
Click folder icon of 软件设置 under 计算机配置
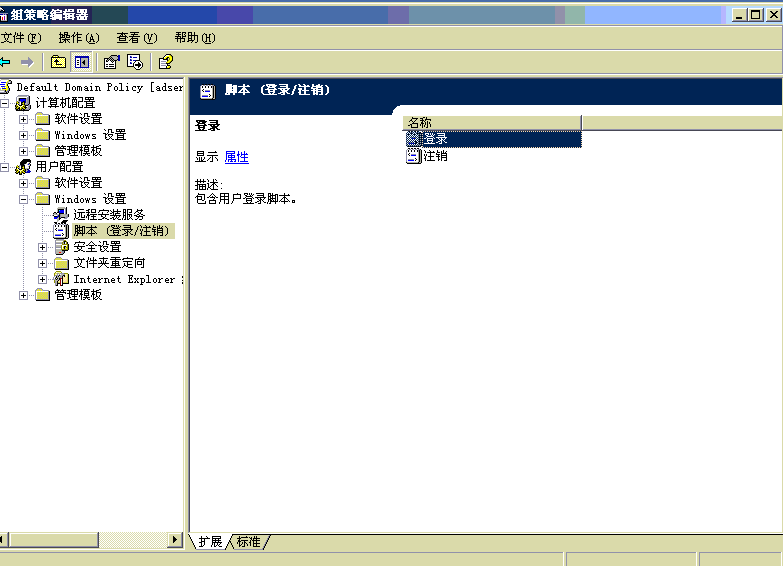click(42, 119)
